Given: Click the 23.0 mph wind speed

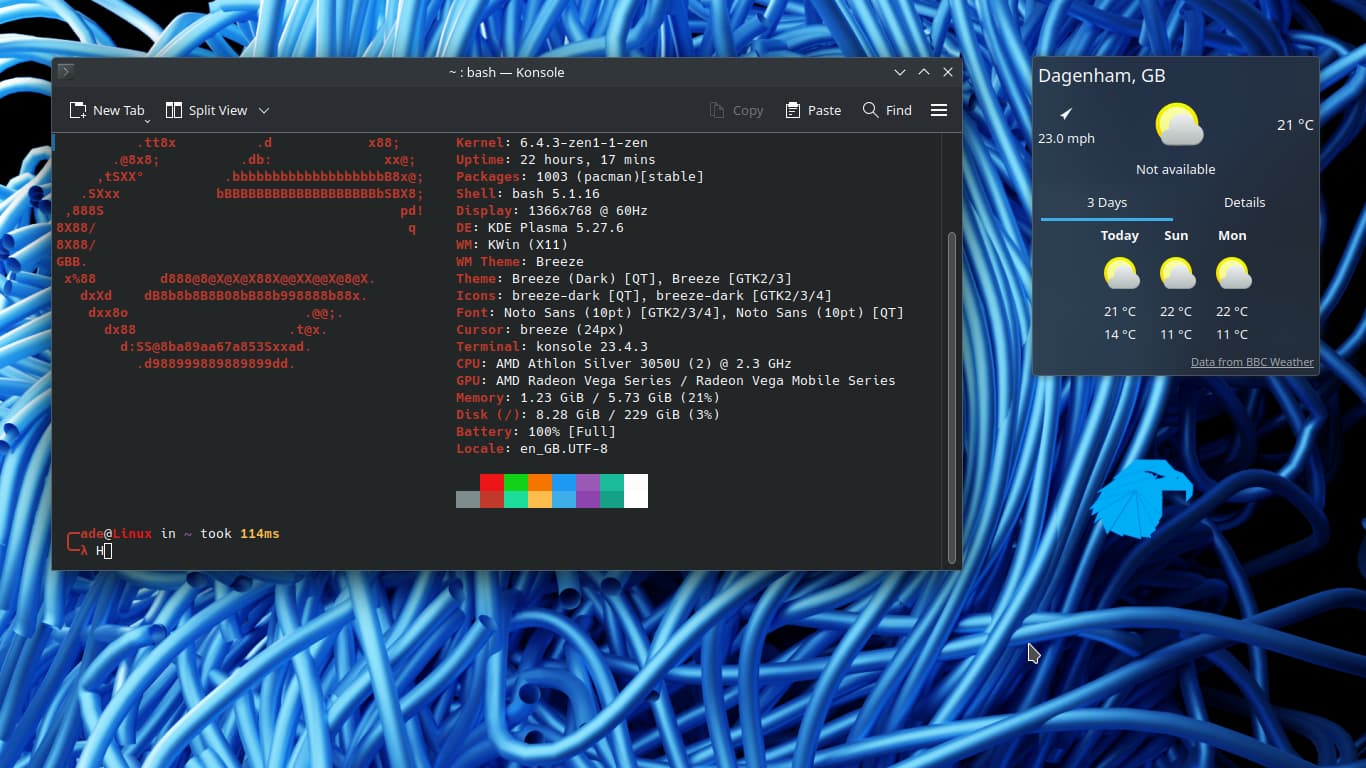Looking at the screenshot, I should point(1066,139).
